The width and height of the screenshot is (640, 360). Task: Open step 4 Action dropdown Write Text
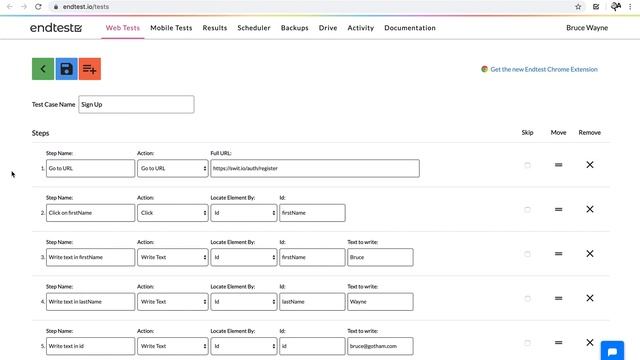pos(173,302)
